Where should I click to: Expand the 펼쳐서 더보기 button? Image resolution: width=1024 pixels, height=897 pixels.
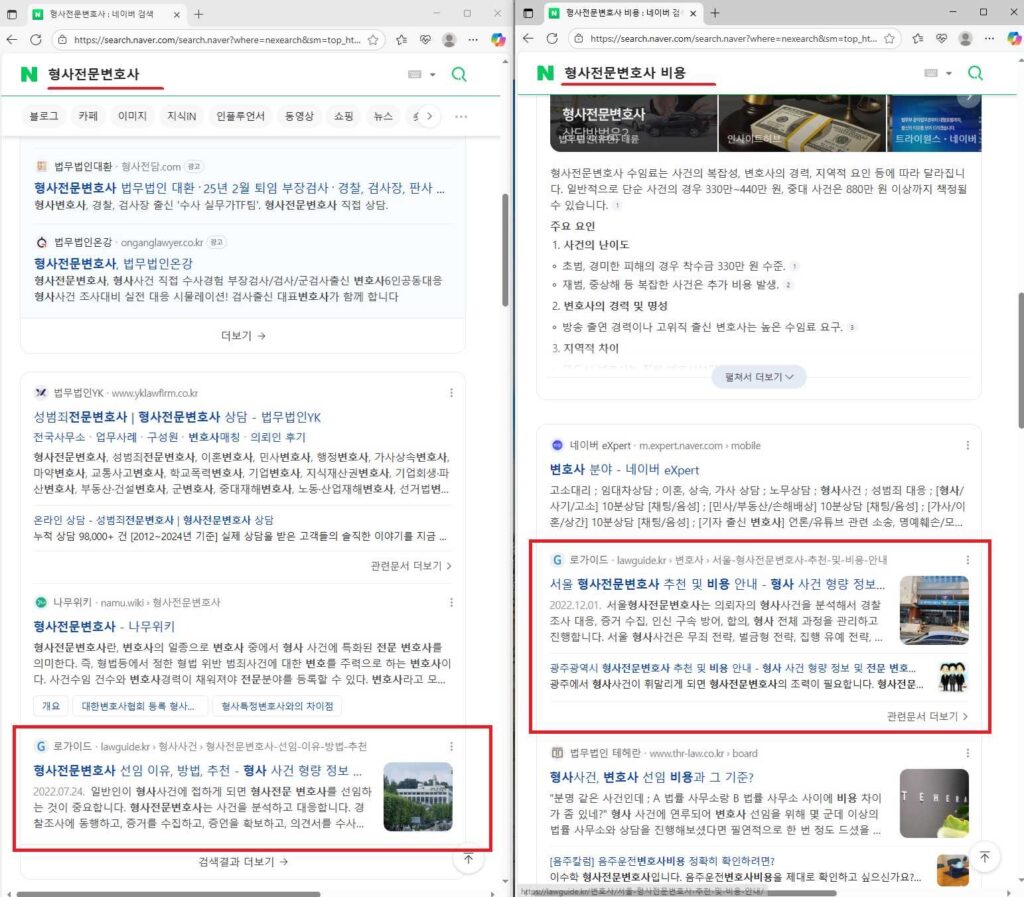click(759, 377)
